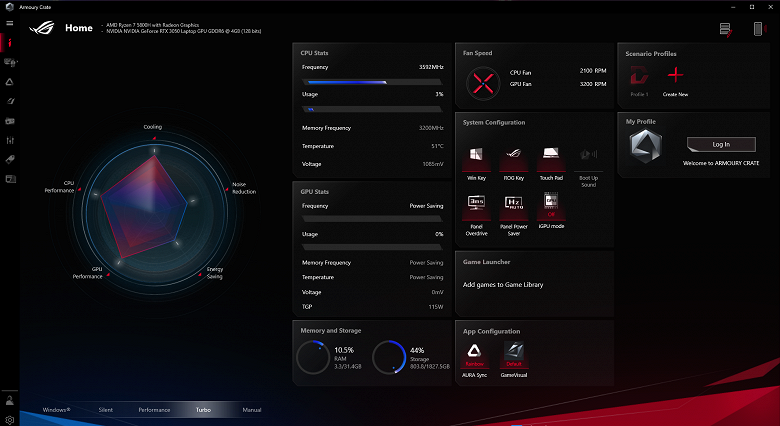Open GameVisual app configuration
Viewport: 780px width, 426px height.
click(513, 352)
